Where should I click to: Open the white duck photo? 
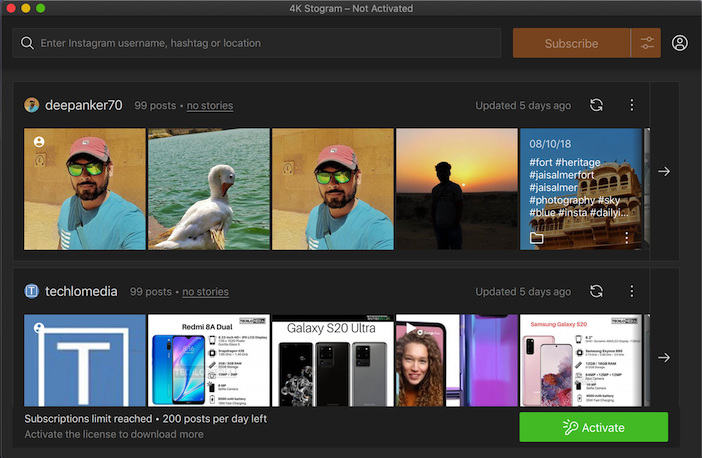209,189
